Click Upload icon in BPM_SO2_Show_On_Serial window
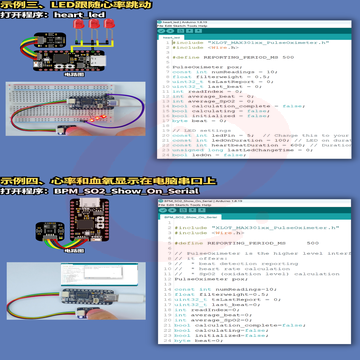This screenshot has height=360, width=360. tap(172, 210)
